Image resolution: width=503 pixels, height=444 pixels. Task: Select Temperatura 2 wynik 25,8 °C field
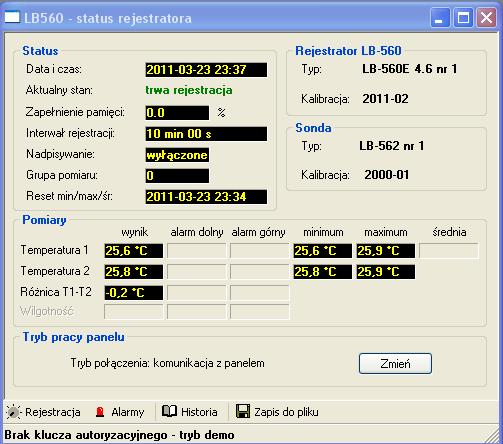134,272
